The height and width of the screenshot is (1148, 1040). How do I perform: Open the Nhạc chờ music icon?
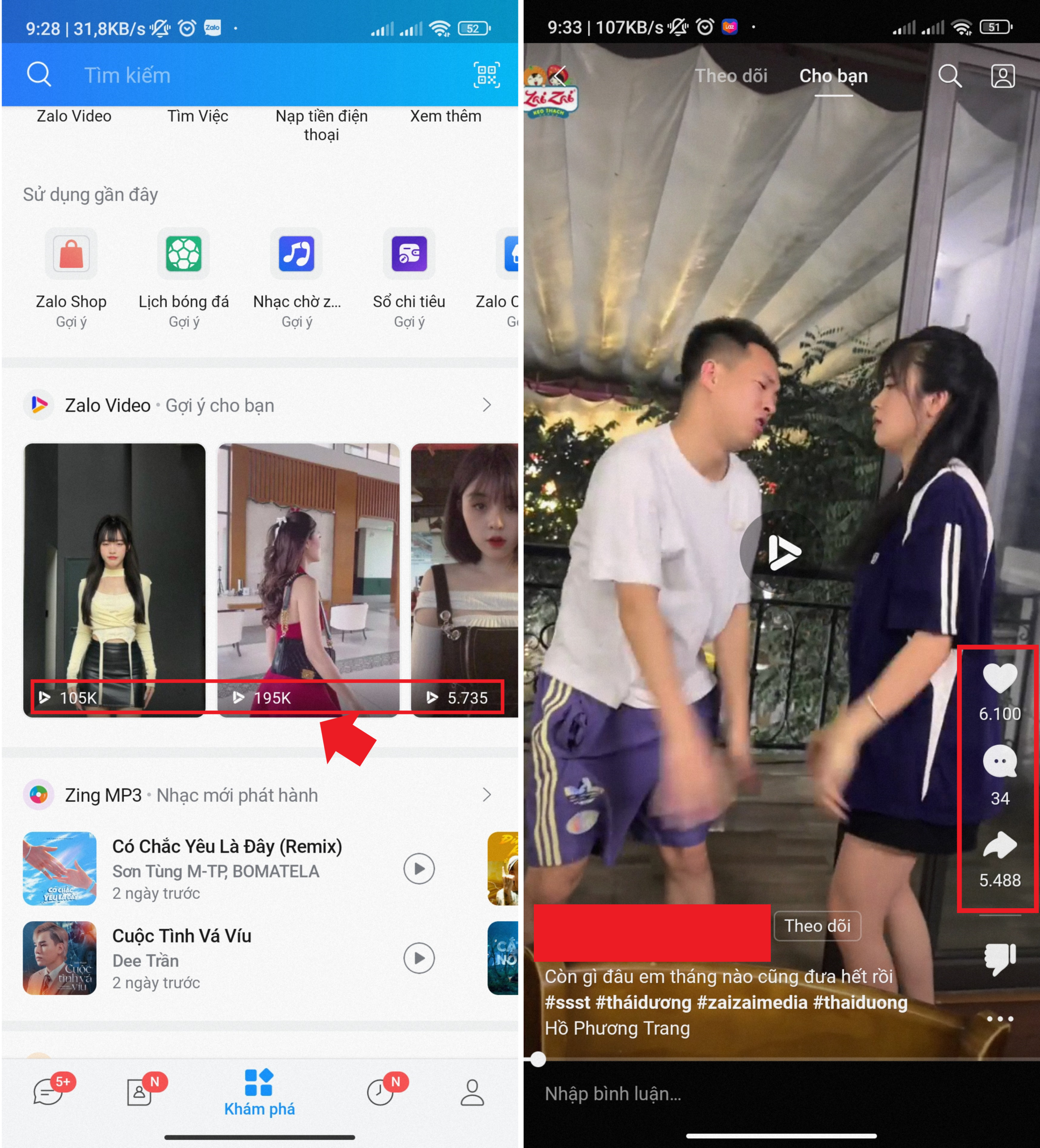(x=296, y=254)
